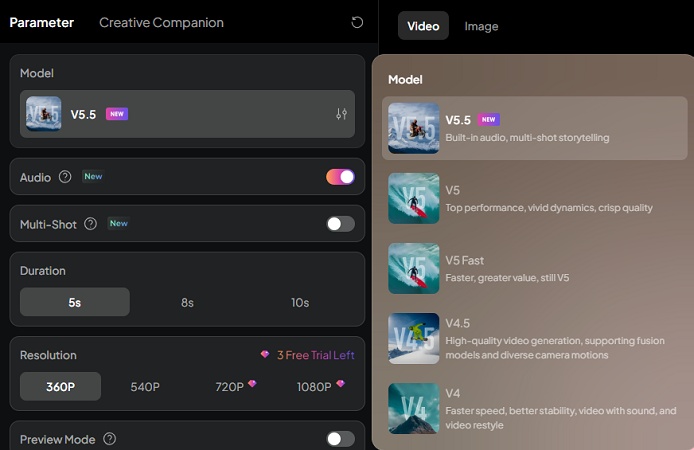
Task: Choose the V5 Fast model option
Action: click(535, 269)
